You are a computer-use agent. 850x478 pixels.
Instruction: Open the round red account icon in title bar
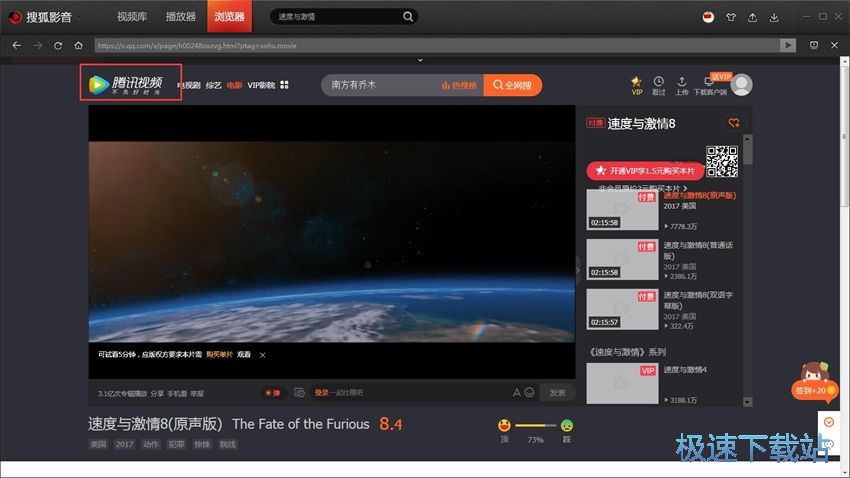708,17
